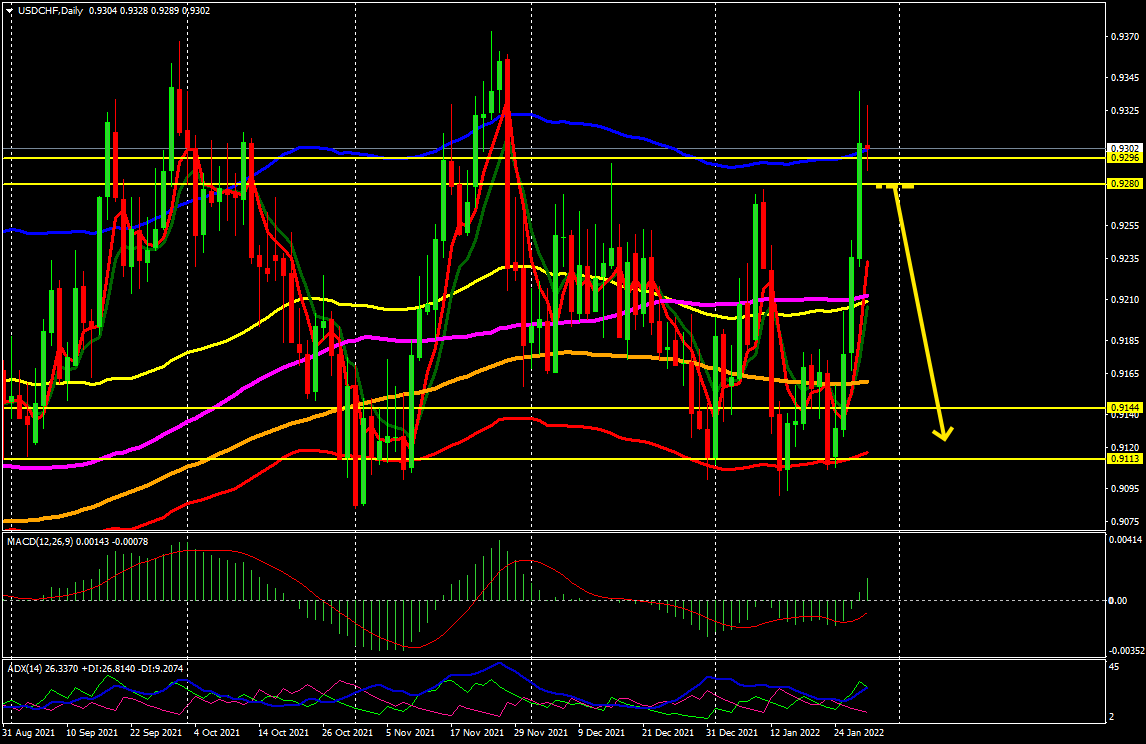
Task: Click the 0.9165 price axis value
Action: tap(1125, 373)
